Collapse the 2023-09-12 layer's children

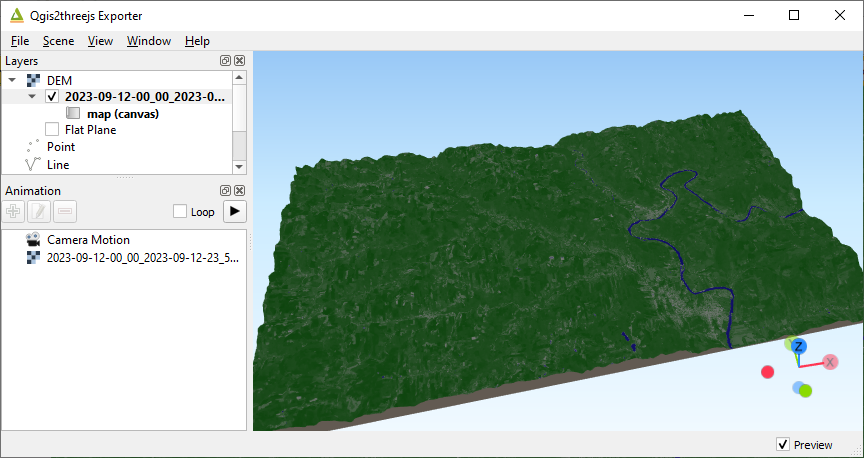(x=32, y=97)
